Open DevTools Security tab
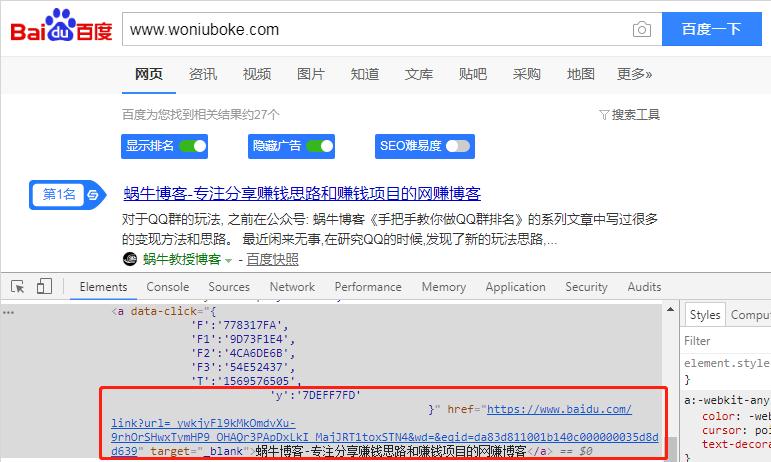Viewport: 771px width, 462px height. point(586,287)
